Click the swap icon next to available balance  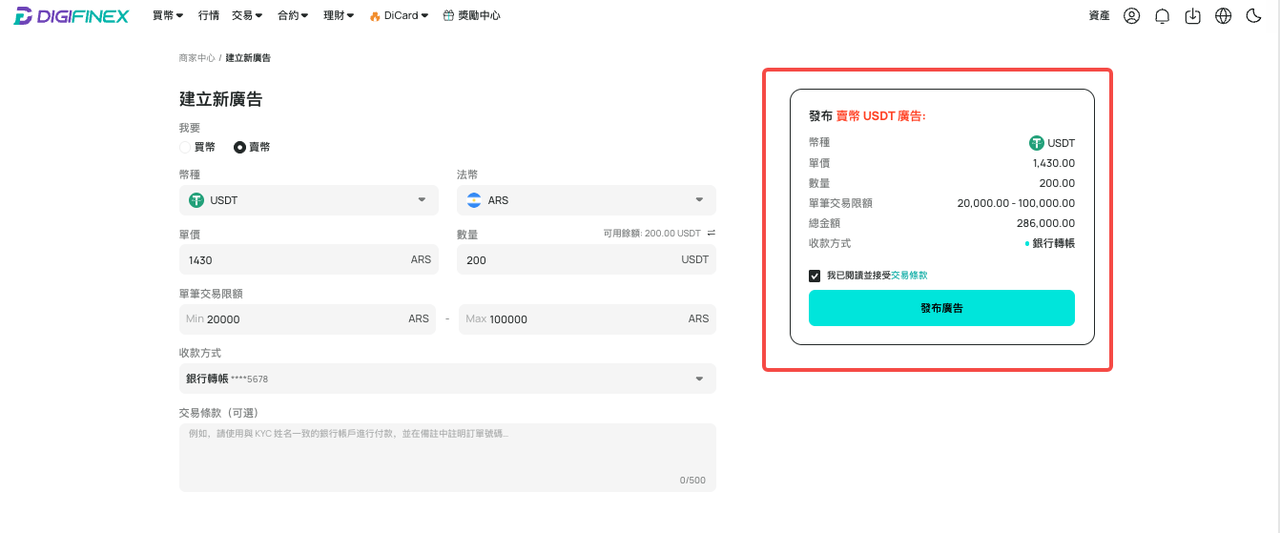point(711,233)
